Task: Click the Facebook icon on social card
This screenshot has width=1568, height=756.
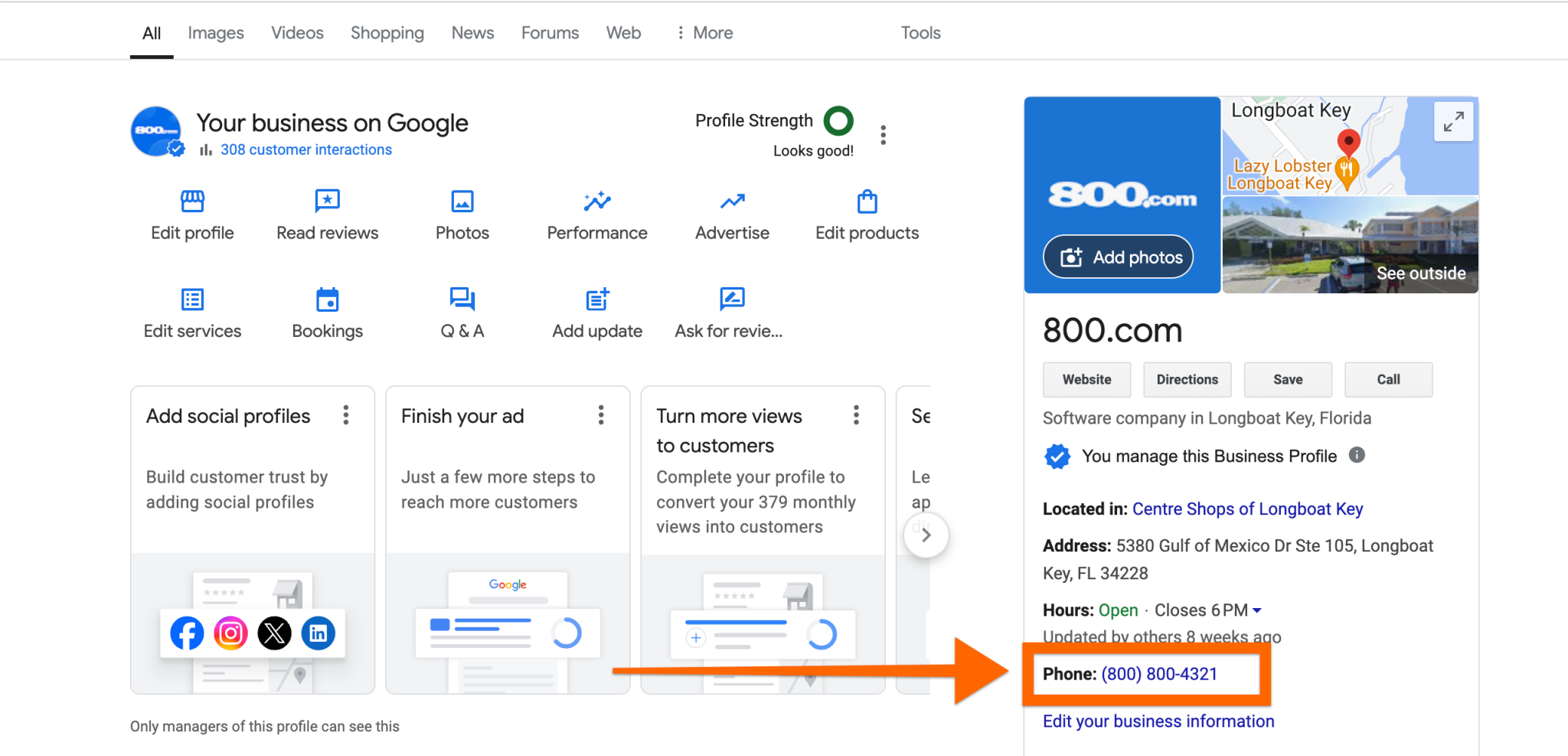Action: click(x=187, y=633)
